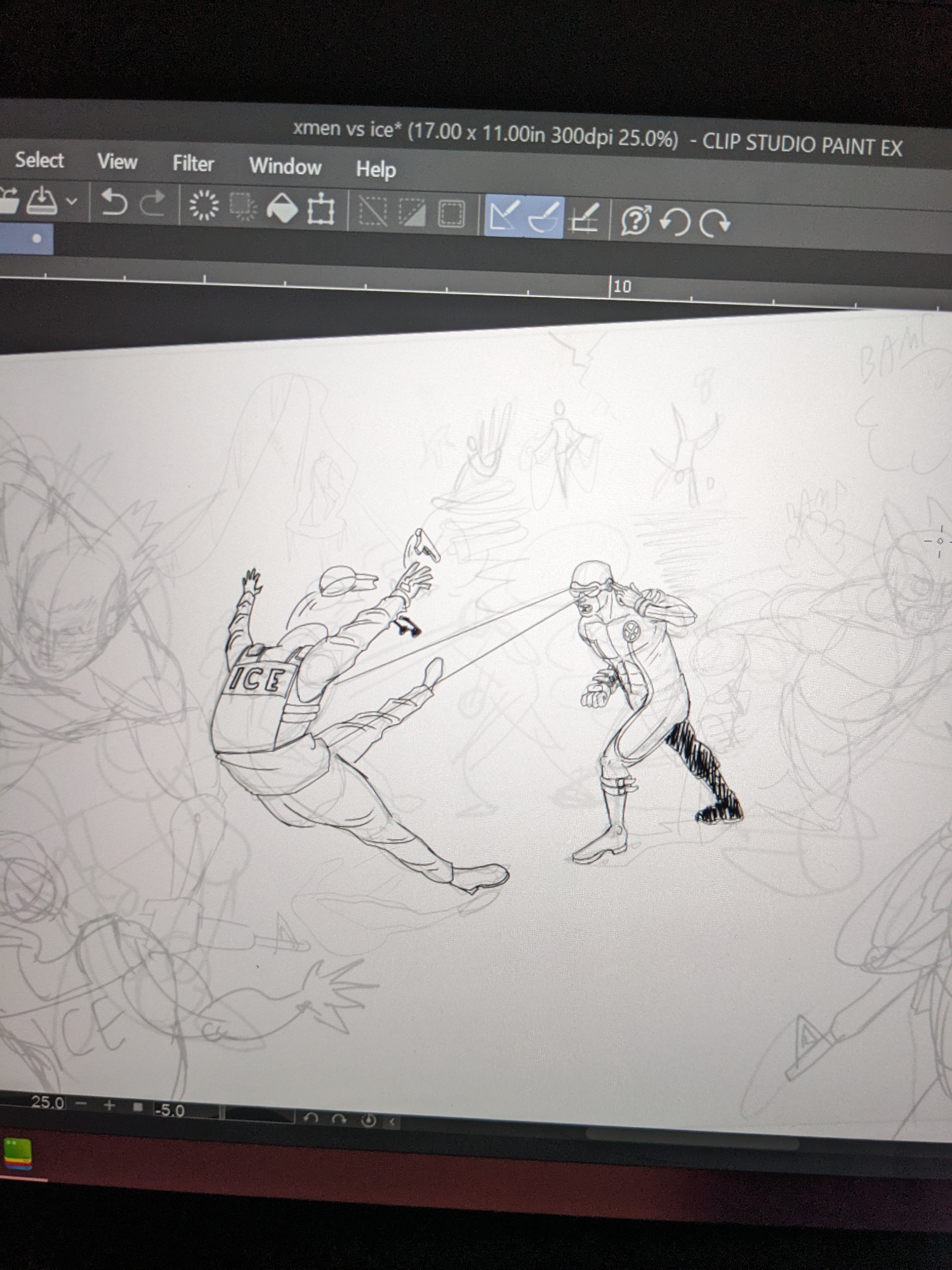The width and height of the screenshot is (952, 1270).
Task: Expand the Save dropdown arrow
Action: point(72,202)
